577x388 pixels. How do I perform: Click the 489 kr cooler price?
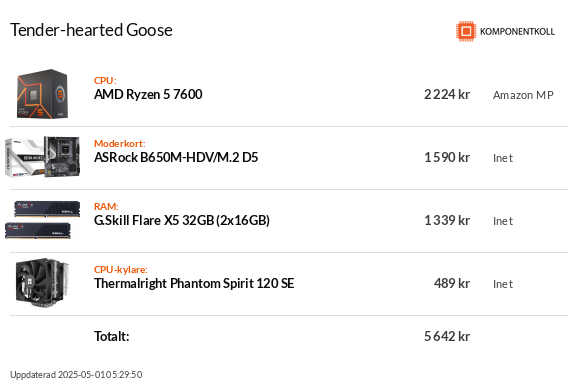pos(452,283)
